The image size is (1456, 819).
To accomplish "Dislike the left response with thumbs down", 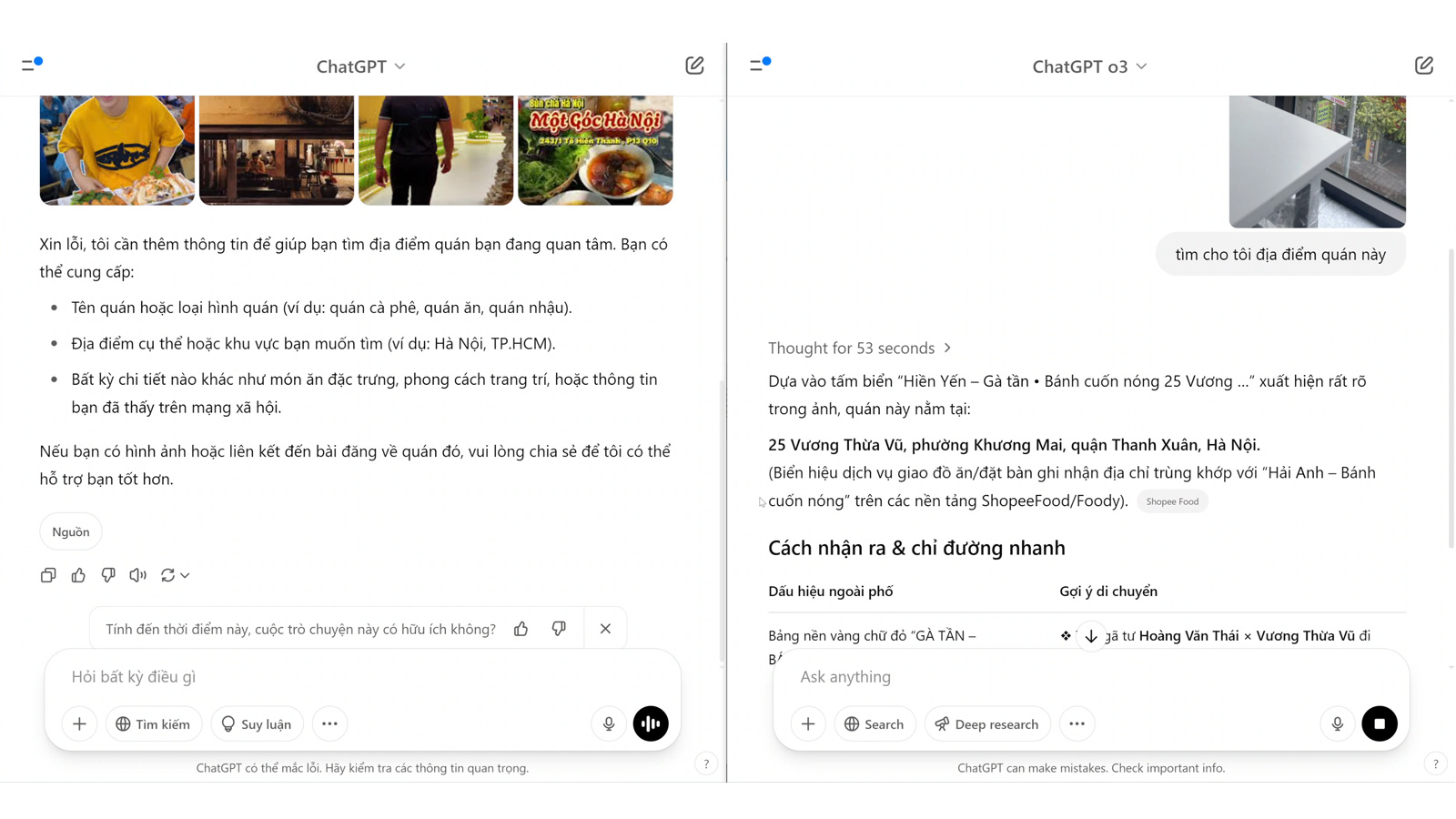I will 108,575.
